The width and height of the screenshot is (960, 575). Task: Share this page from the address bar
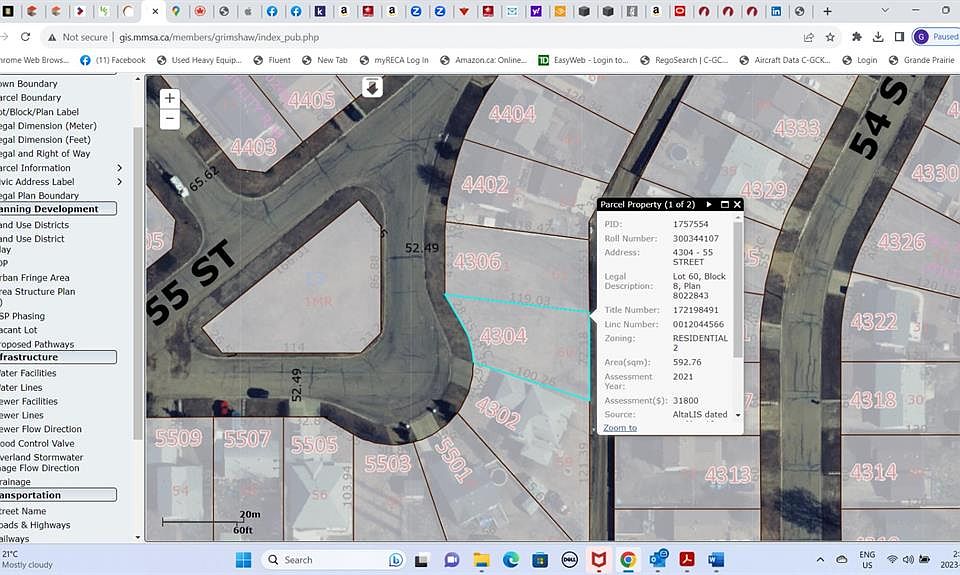click(808, 37)
